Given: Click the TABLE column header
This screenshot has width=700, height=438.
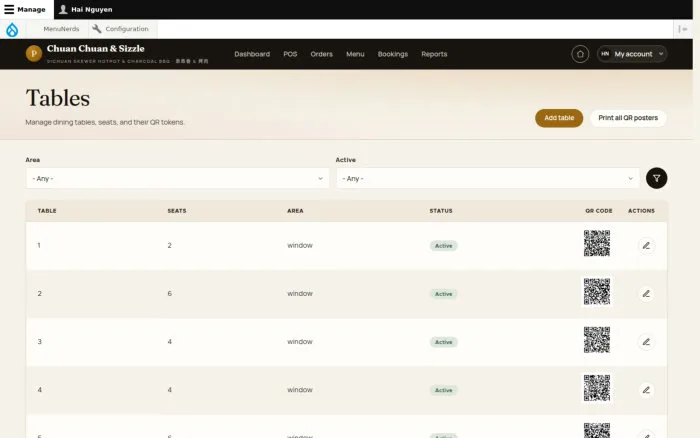Looking at the screenshot, I should pos(47,211).
